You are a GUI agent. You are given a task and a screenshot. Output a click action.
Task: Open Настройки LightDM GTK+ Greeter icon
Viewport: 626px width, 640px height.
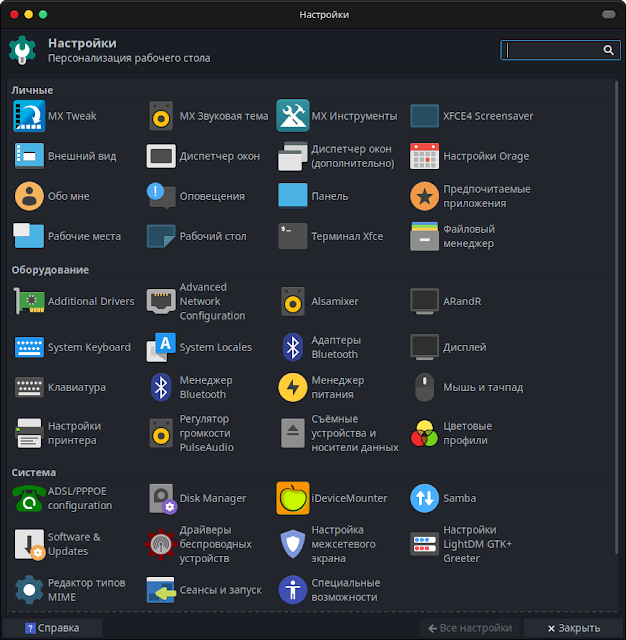(424, 544)
